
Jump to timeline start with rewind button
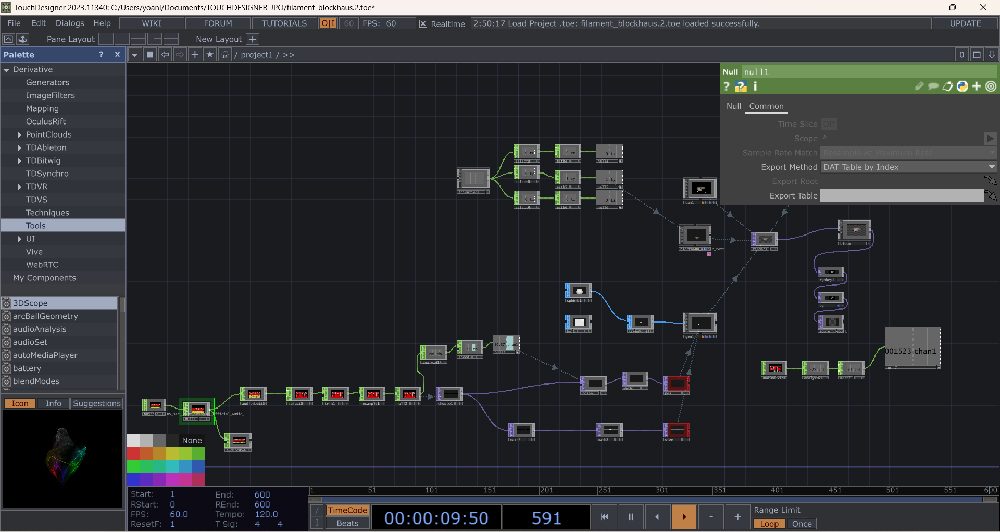(x=604, y=517)
